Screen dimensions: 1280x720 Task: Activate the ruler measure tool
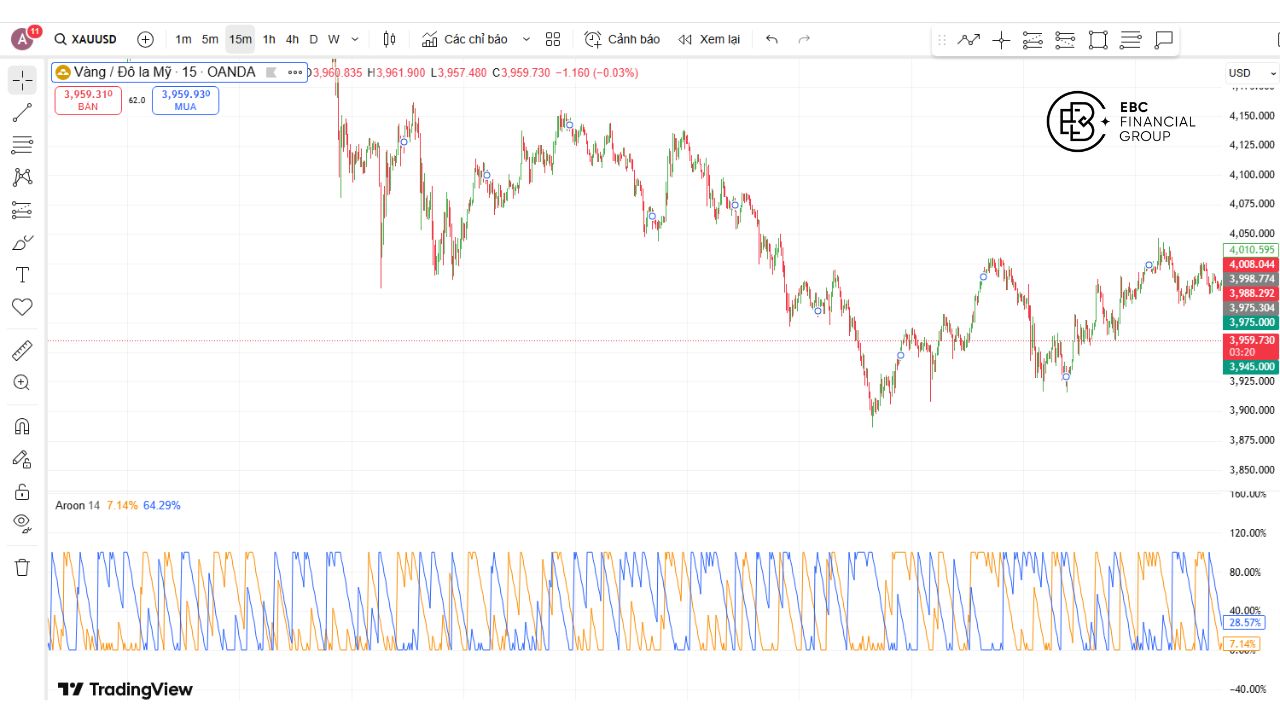pos(22,350)
